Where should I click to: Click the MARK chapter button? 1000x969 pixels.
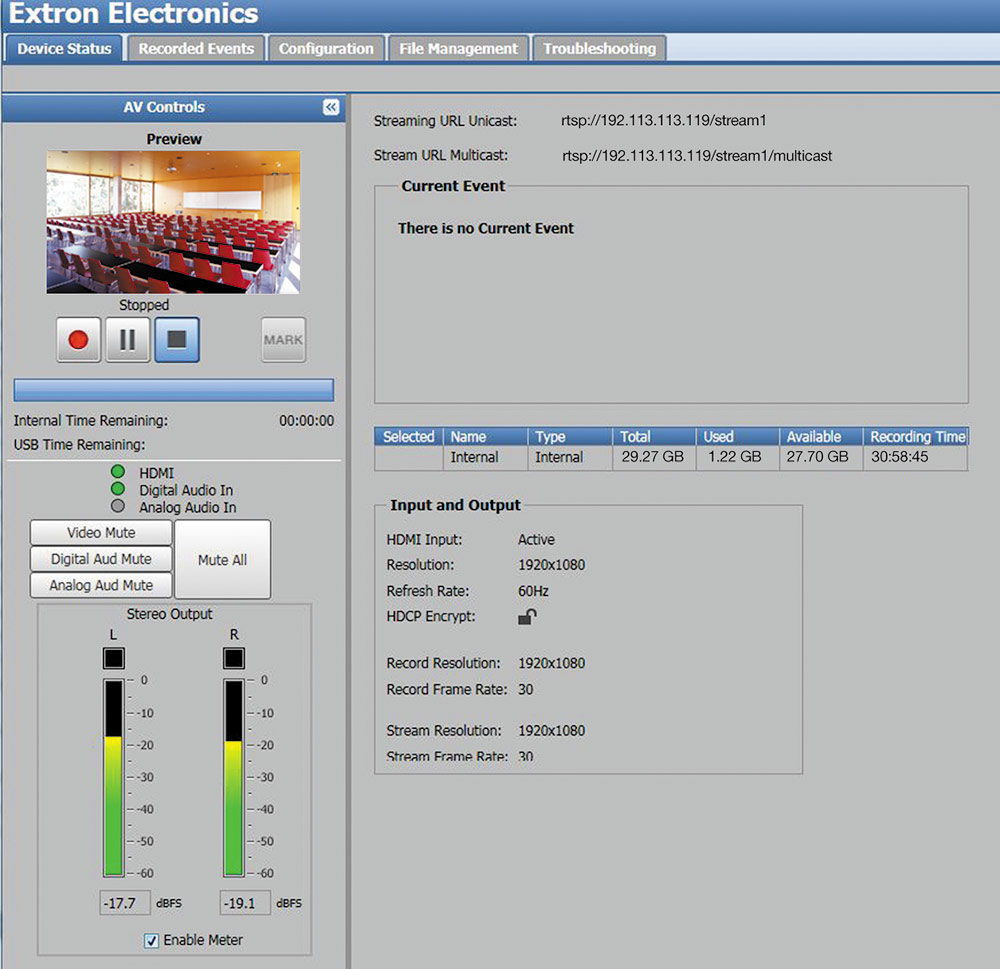click(x=283, y=340)
